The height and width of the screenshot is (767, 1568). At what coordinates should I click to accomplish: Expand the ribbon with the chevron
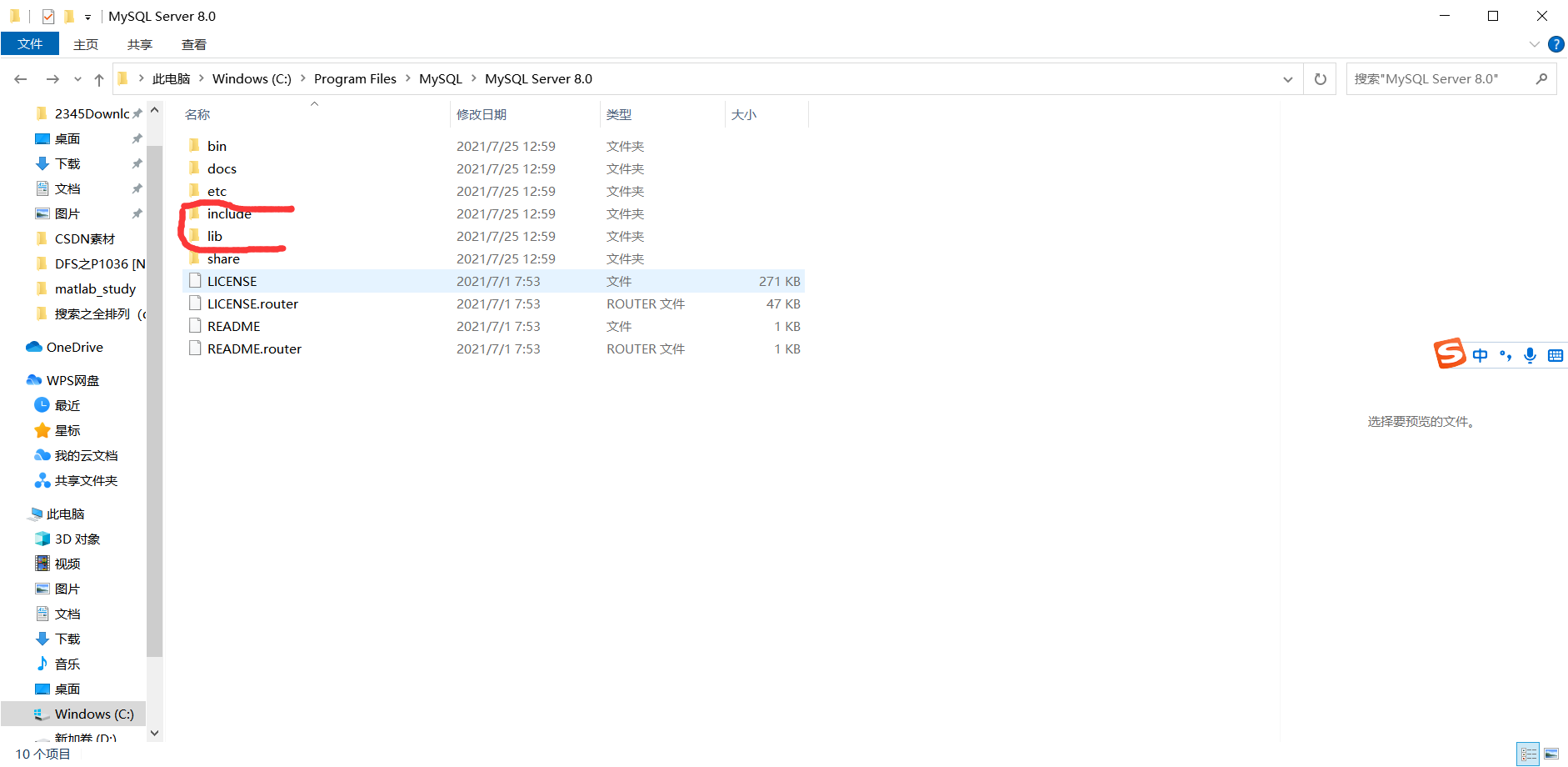click(1534, 44)
